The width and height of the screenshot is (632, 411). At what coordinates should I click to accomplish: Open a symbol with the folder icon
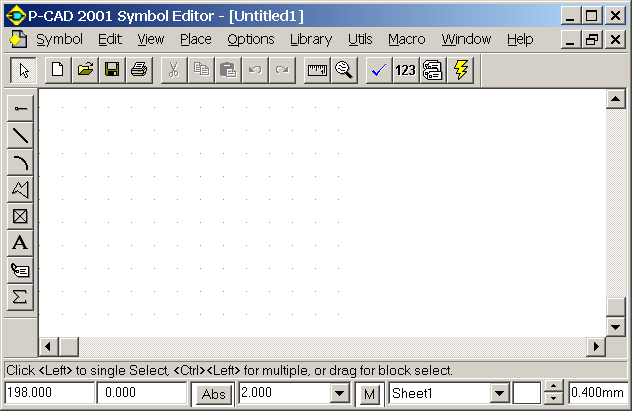[x=85, y=70]
